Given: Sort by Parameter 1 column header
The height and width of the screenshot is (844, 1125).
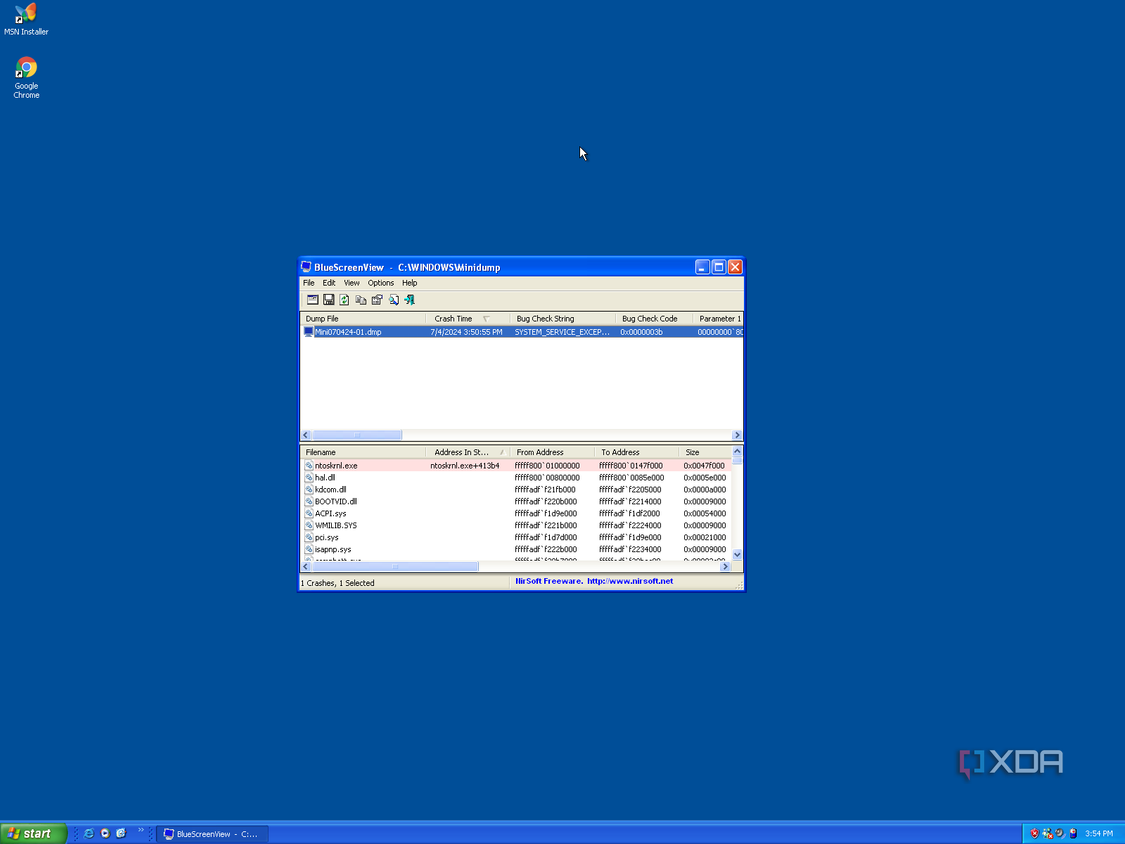Looking at the screenshot, I should [x=717, y=319].
